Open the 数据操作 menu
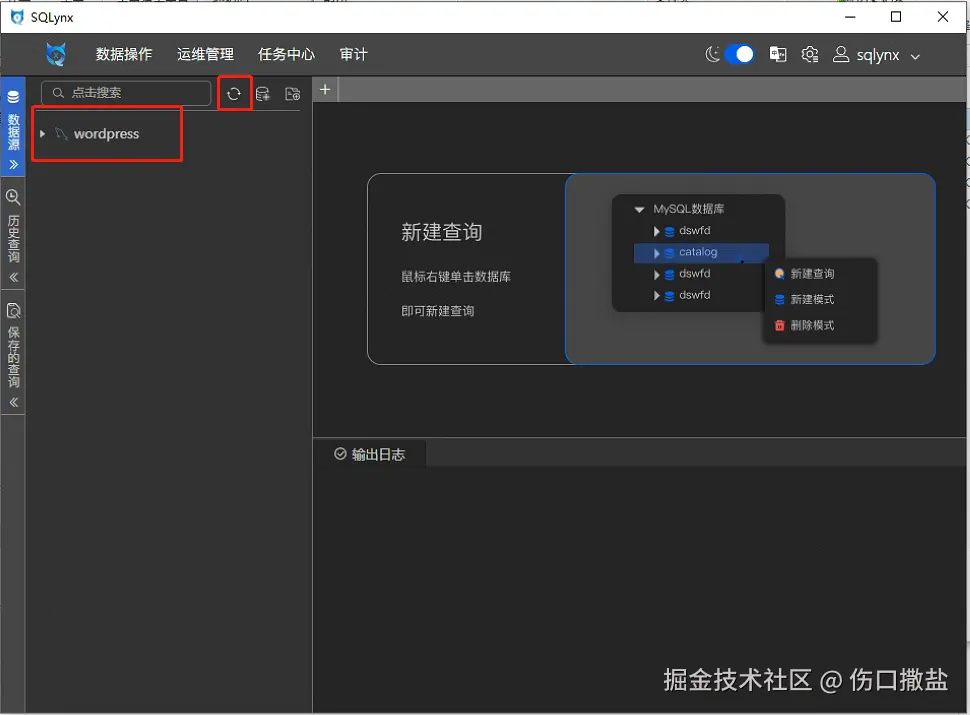The image size is (970, 715). click(124, 54)
